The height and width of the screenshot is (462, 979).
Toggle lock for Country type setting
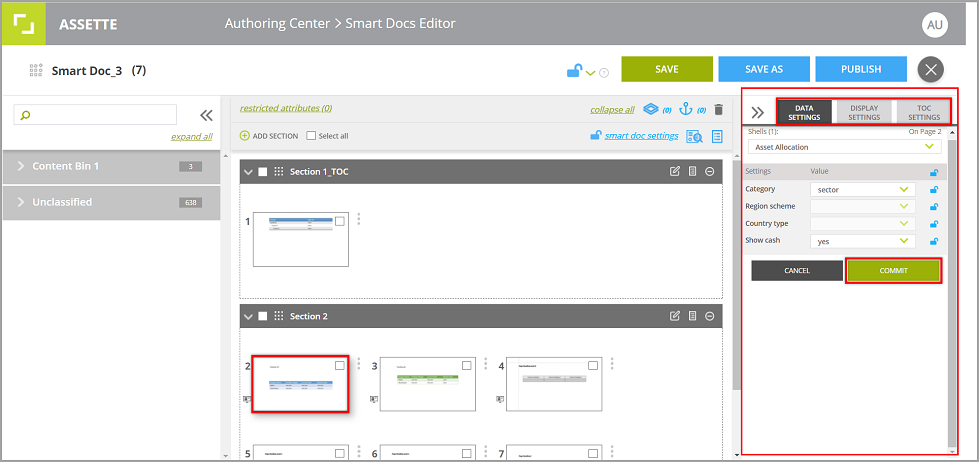tap(934, 224)
